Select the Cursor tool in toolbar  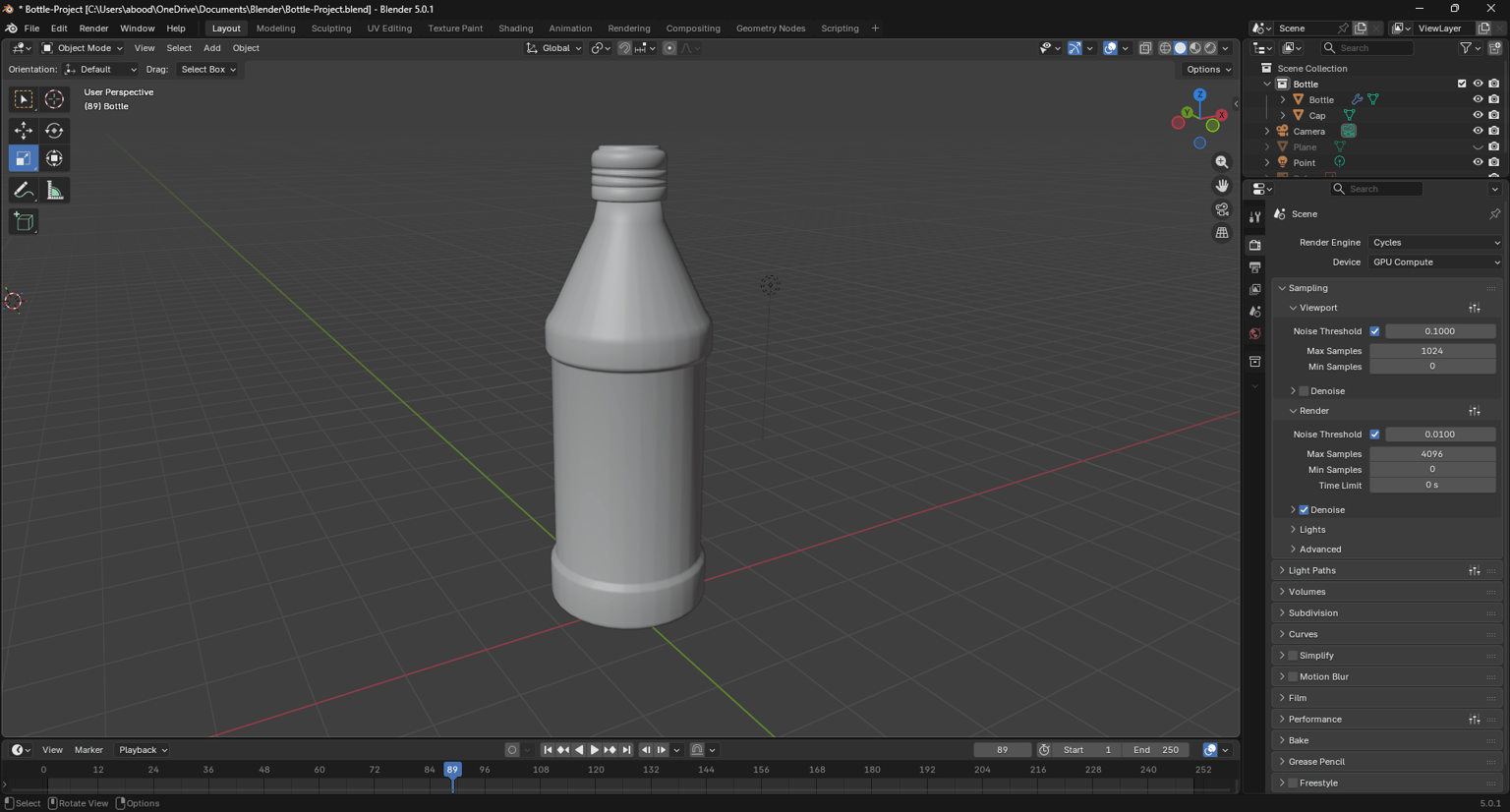[54, 99]
